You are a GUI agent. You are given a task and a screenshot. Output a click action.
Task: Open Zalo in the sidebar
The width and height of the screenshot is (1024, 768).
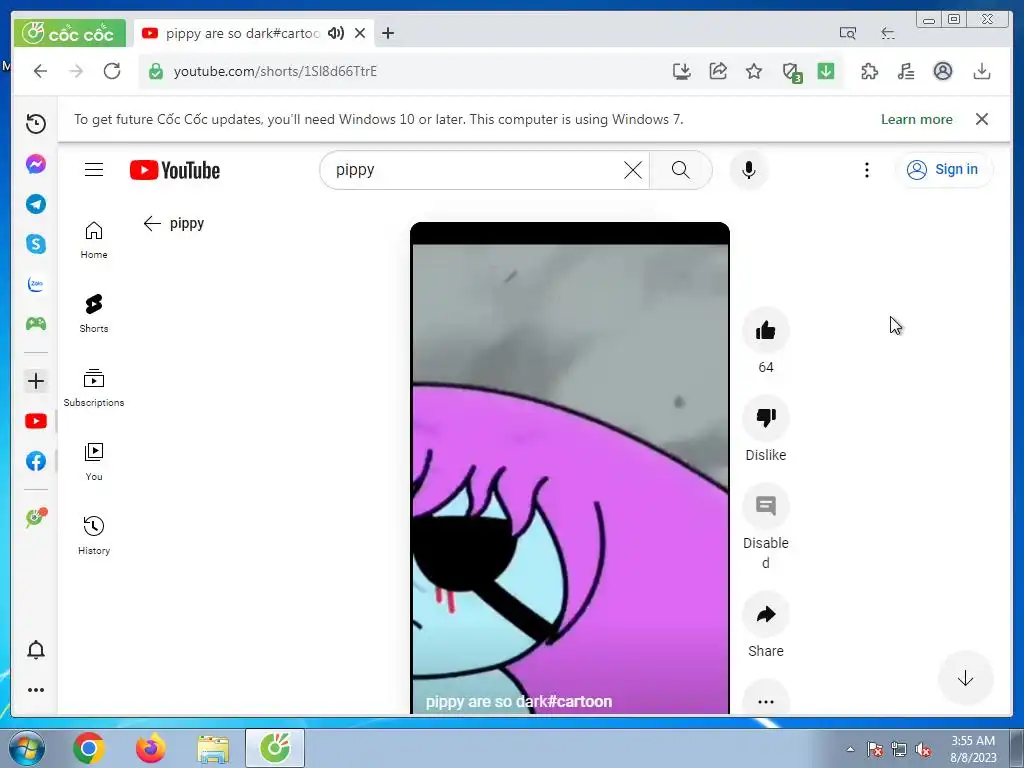tap(36, 284)
